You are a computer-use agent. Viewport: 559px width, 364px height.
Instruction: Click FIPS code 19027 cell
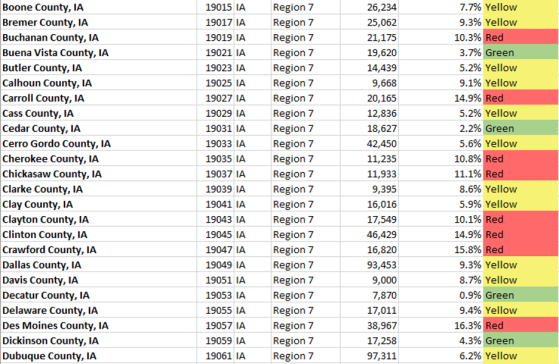(215, 98)
